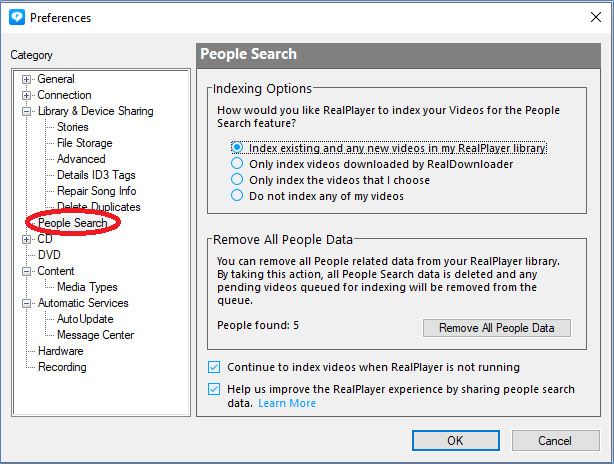Select Media Types in category tree
This screenshot has width=614, height=464.
(87, 287)
